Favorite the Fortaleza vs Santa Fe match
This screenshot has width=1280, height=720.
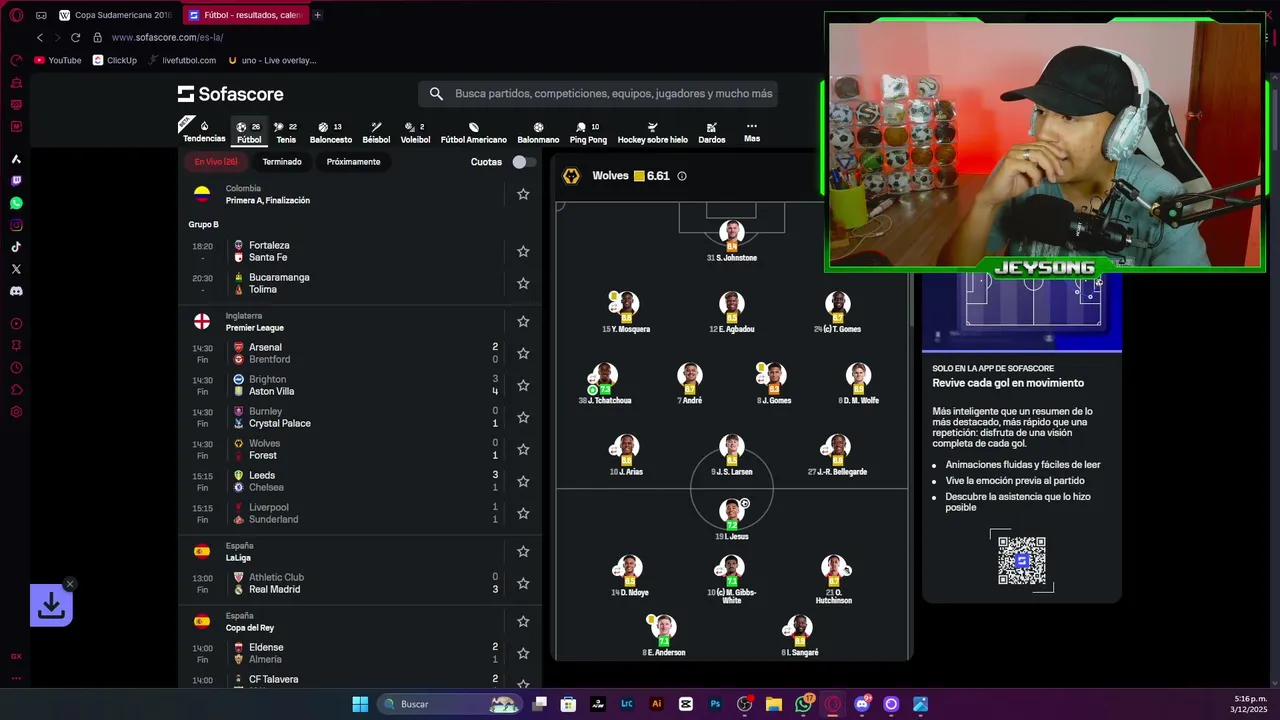click(x=523, y=251)
